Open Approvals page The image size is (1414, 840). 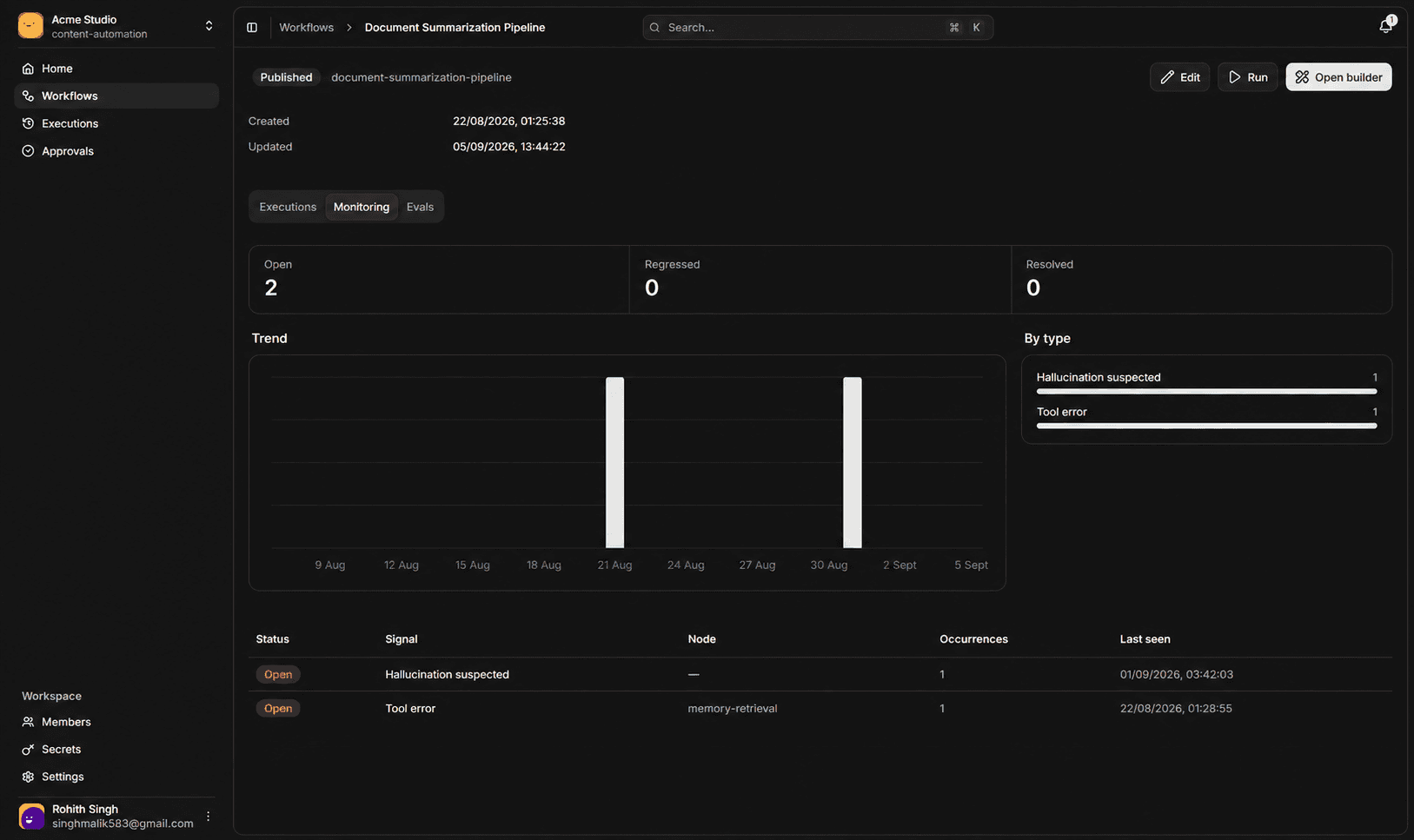pos(116,151)
